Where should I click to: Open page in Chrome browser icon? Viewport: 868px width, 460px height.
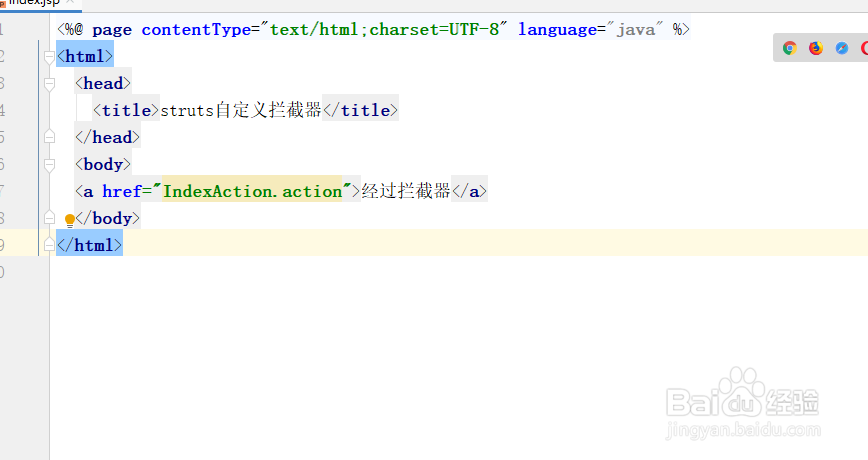(790, 48)
